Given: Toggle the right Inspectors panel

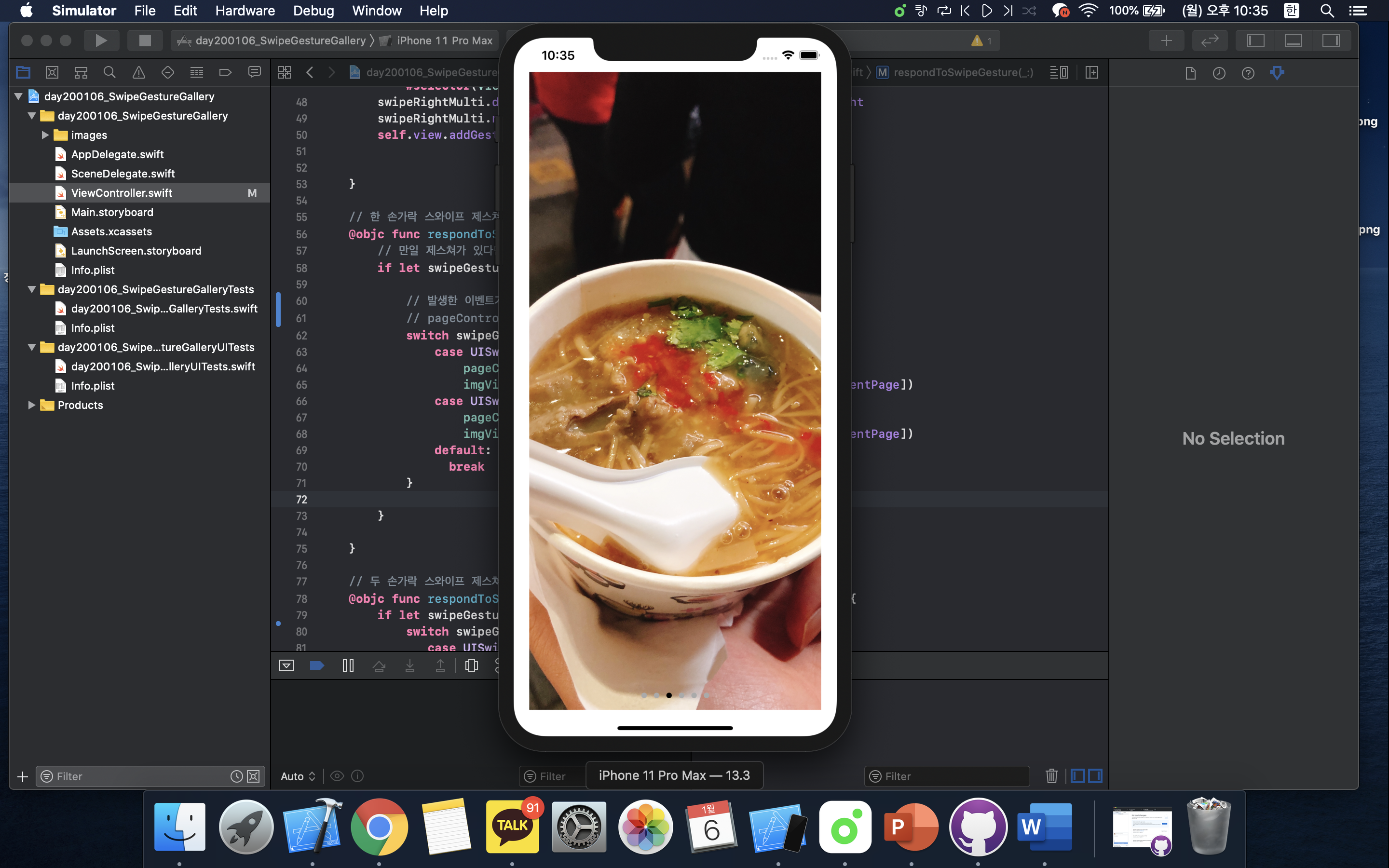Looking at the screenshot, I should (1331, 40).
